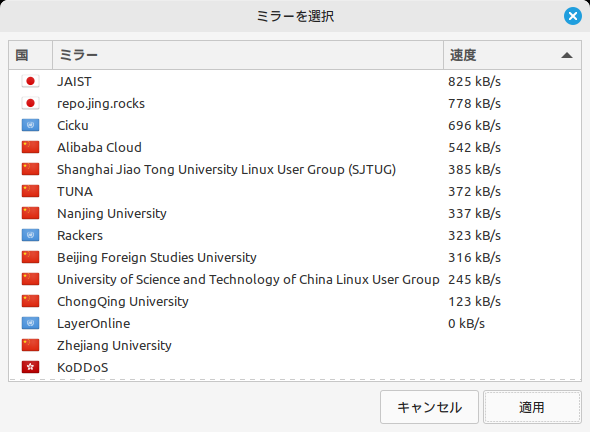Pick the Zhejiang University mirror entry
This screenshot has width=590, height=432.
pyautogui.click(x=295, y=345)
